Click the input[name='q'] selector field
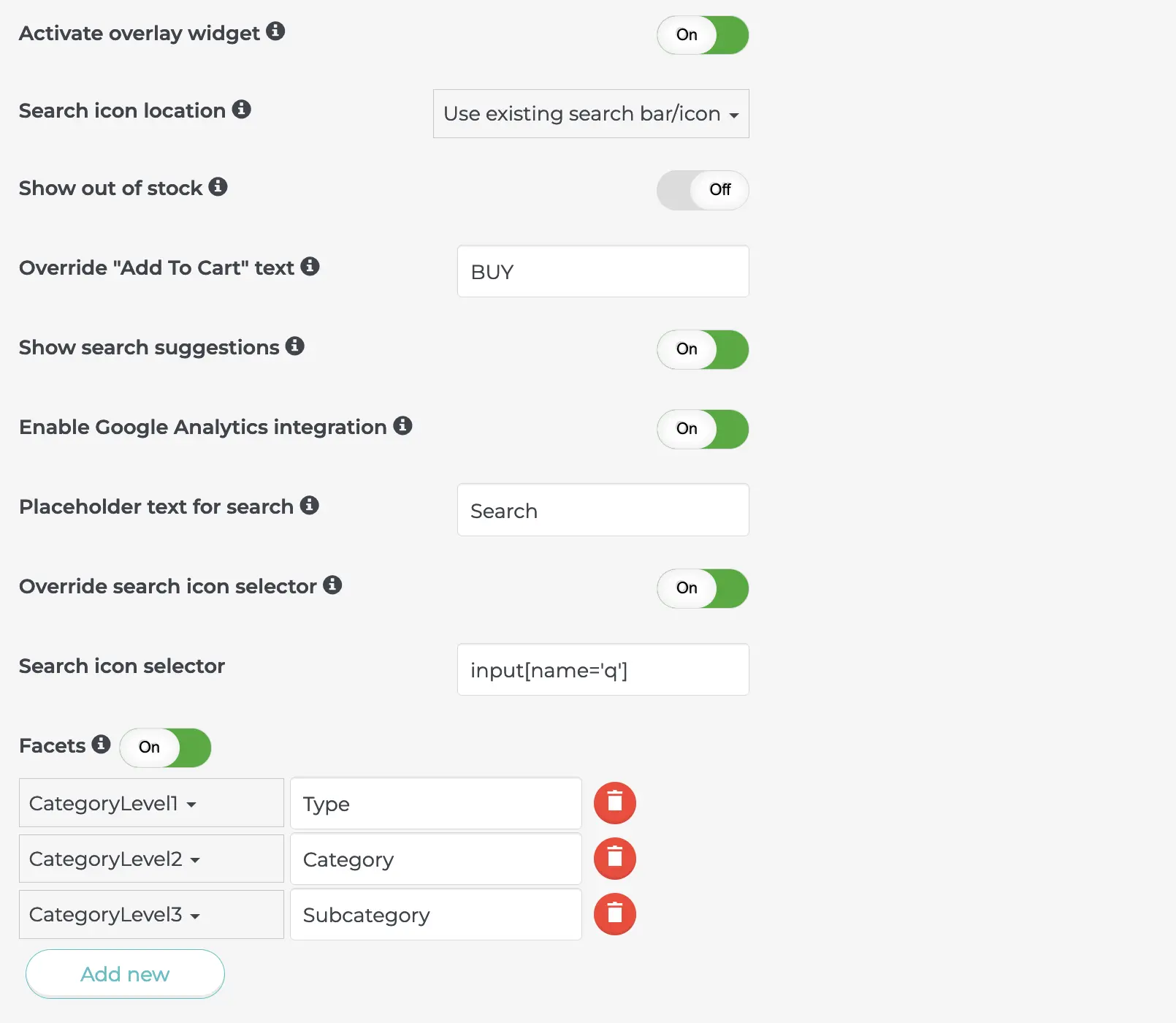 (x=603, y=669)
